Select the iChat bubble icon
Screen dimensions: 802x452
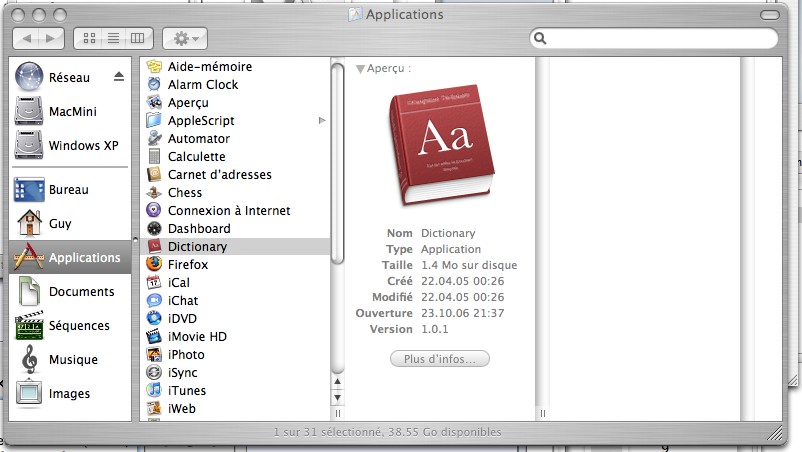click(154, 301)
